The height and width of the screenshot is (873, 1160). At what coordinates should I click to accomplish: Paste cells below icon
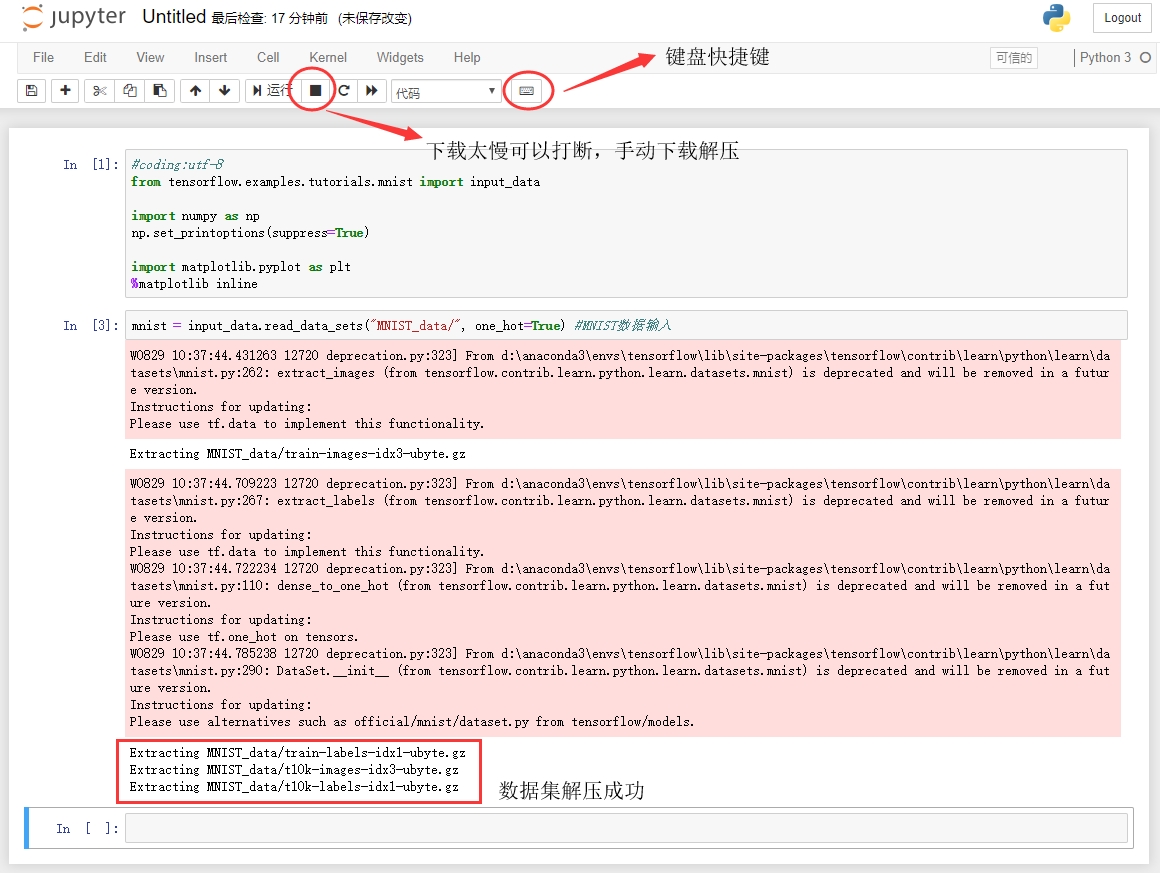tap(159, 91)
